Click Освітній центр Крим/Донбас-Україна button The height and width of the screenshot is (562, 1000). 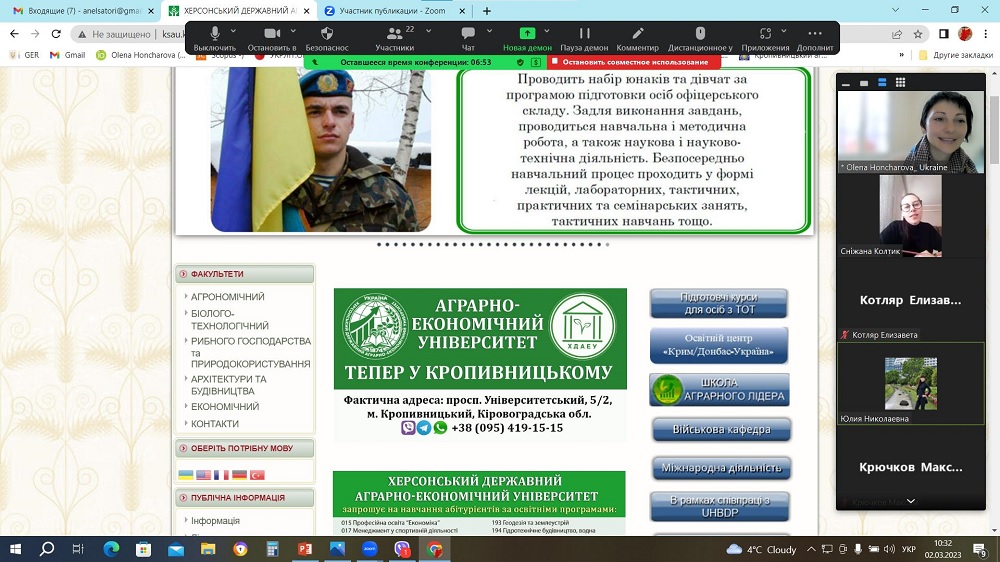click(x=719, y=345)
